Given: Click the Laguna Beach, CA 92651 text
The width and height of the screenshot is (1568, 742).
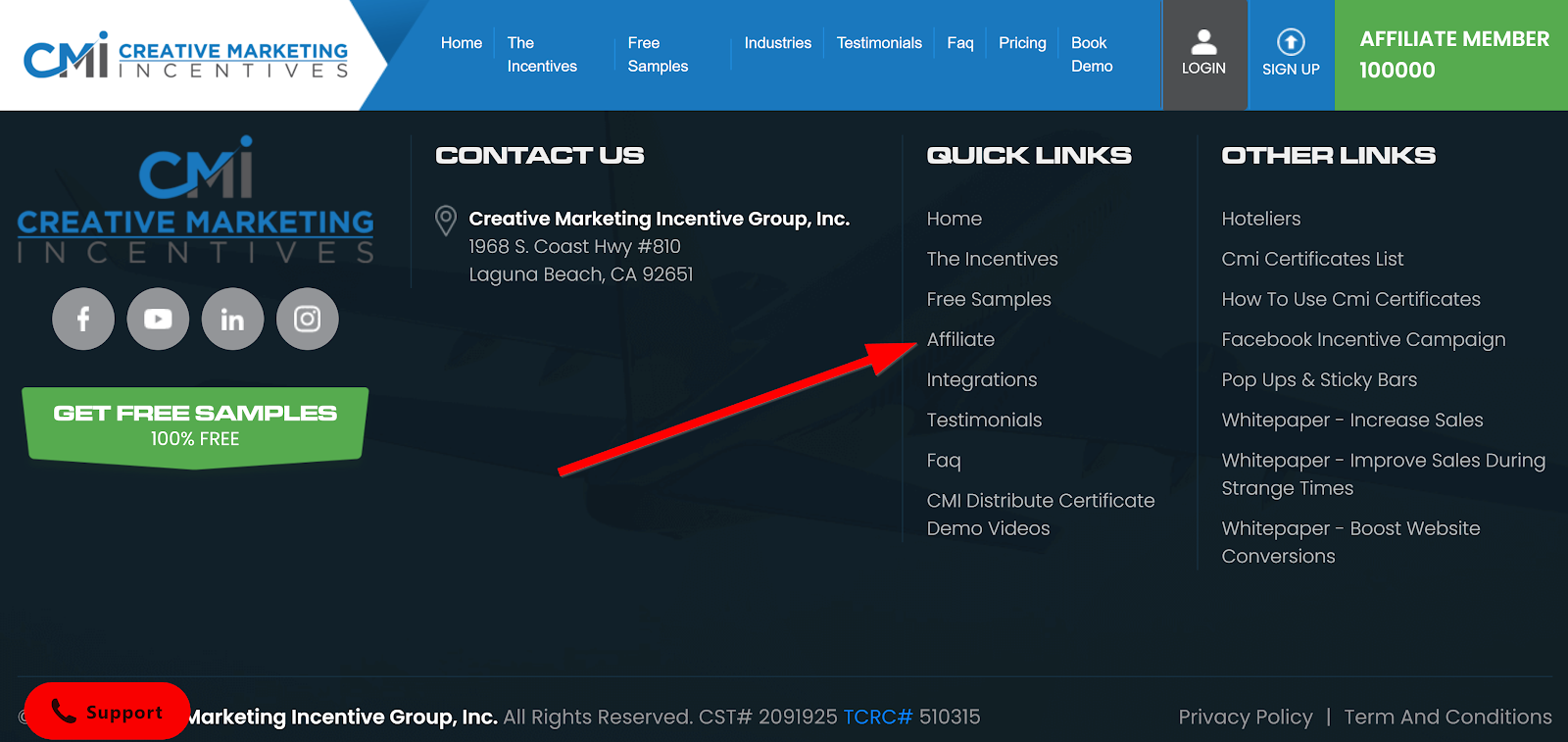Looking at the screenshot, I should [x=581, y=274].
